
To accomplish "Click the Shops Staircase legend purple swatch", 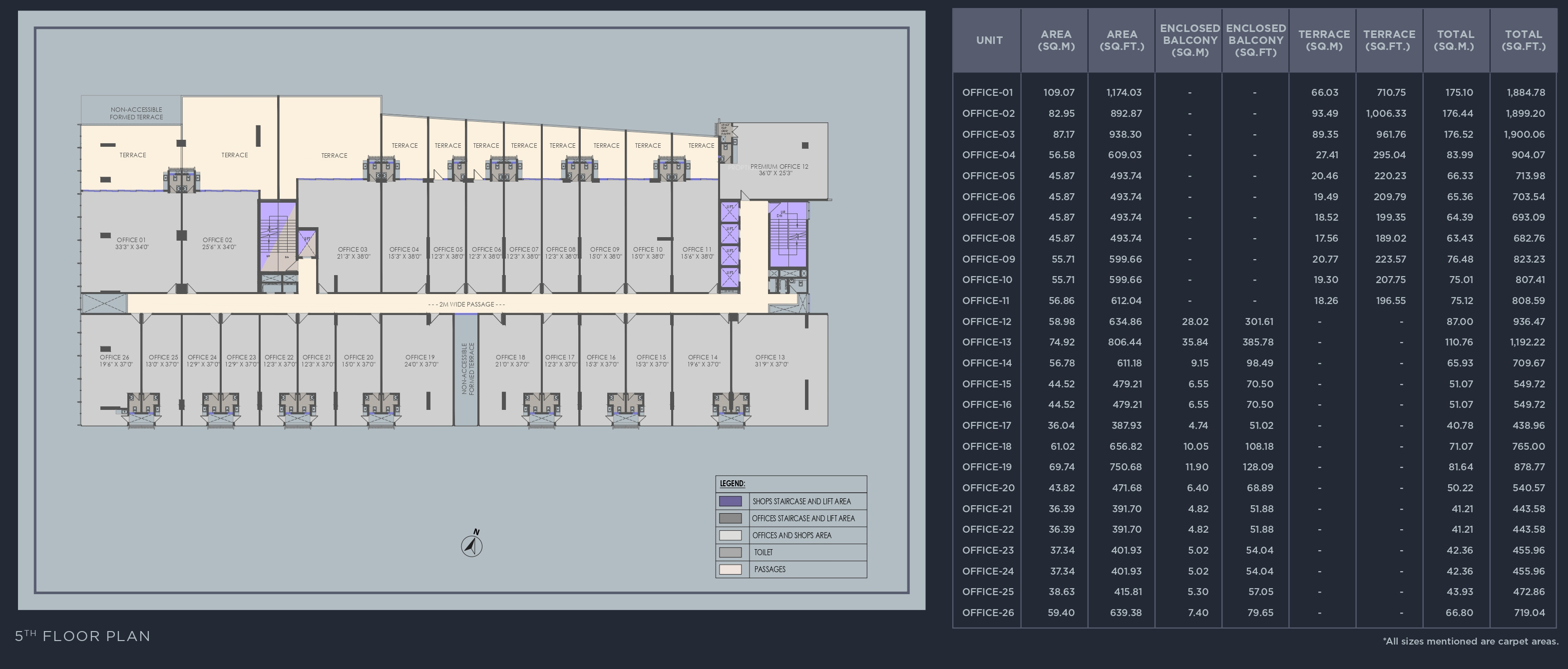I will pyautogui.click(x=730, y=501).
